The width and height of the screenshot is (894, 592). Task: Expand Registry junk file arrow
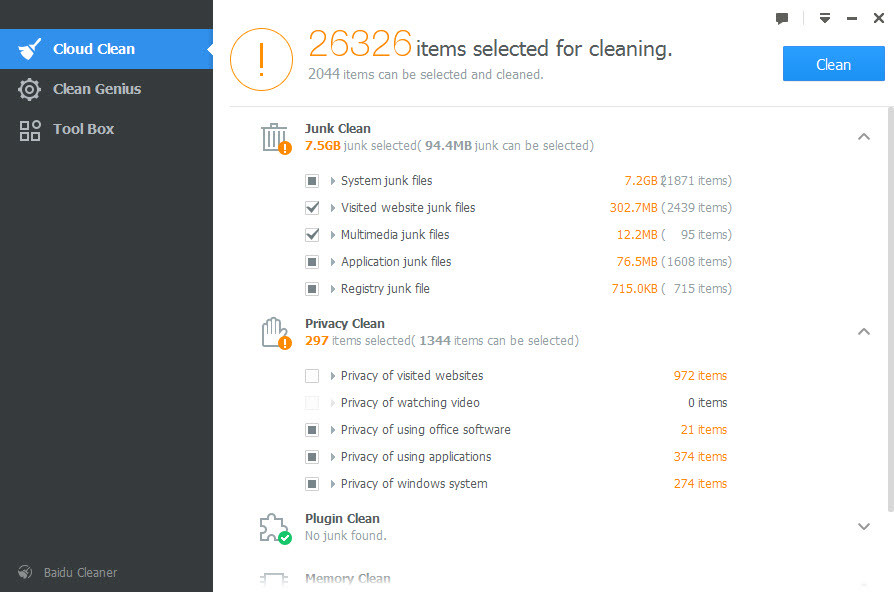point(332,289)
